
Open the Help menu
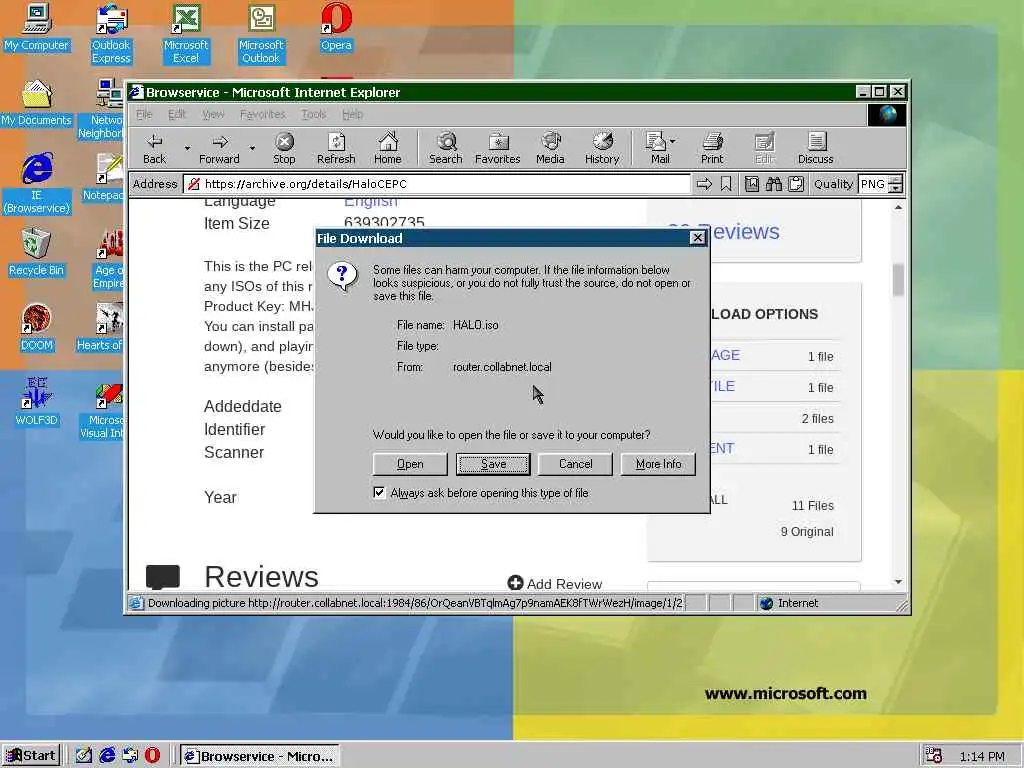coord(353,114)
